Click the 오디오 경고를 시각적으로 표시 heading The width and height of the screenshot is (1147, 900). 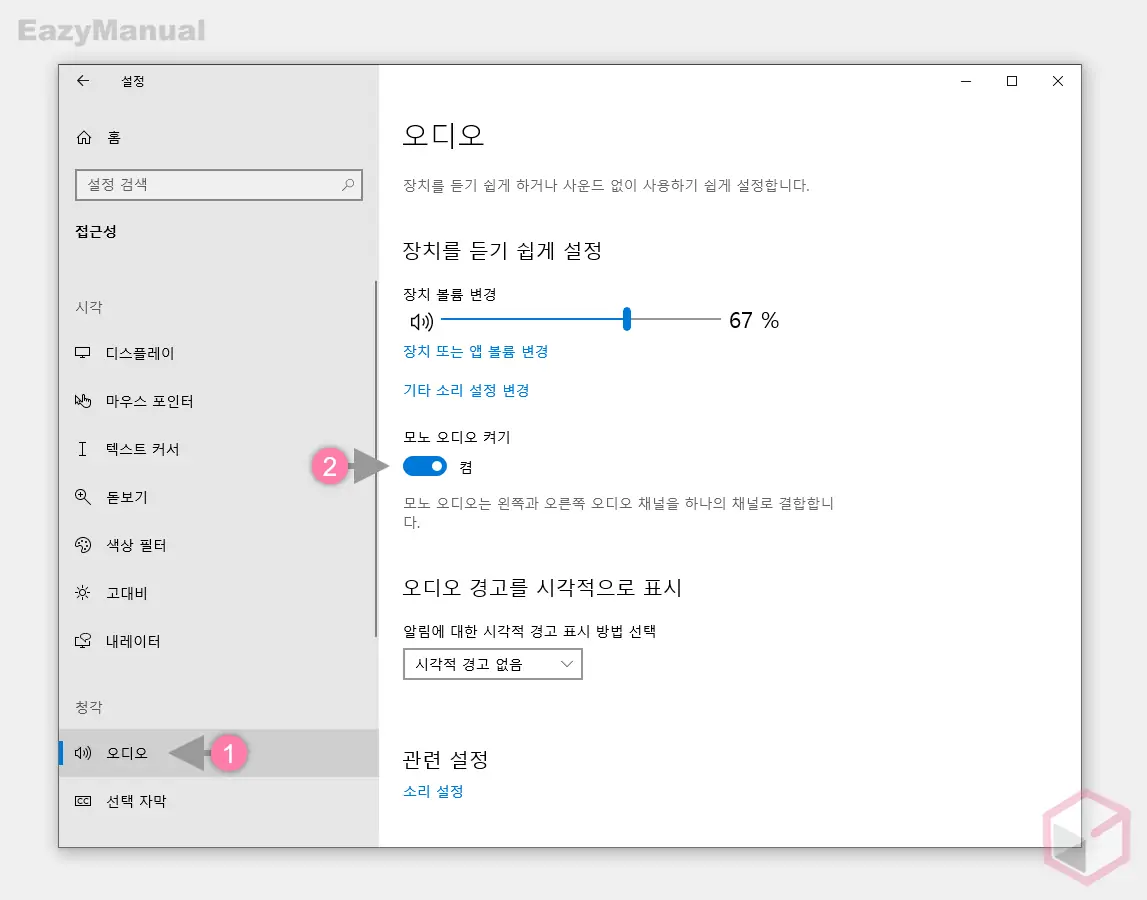tap(542, 588)
